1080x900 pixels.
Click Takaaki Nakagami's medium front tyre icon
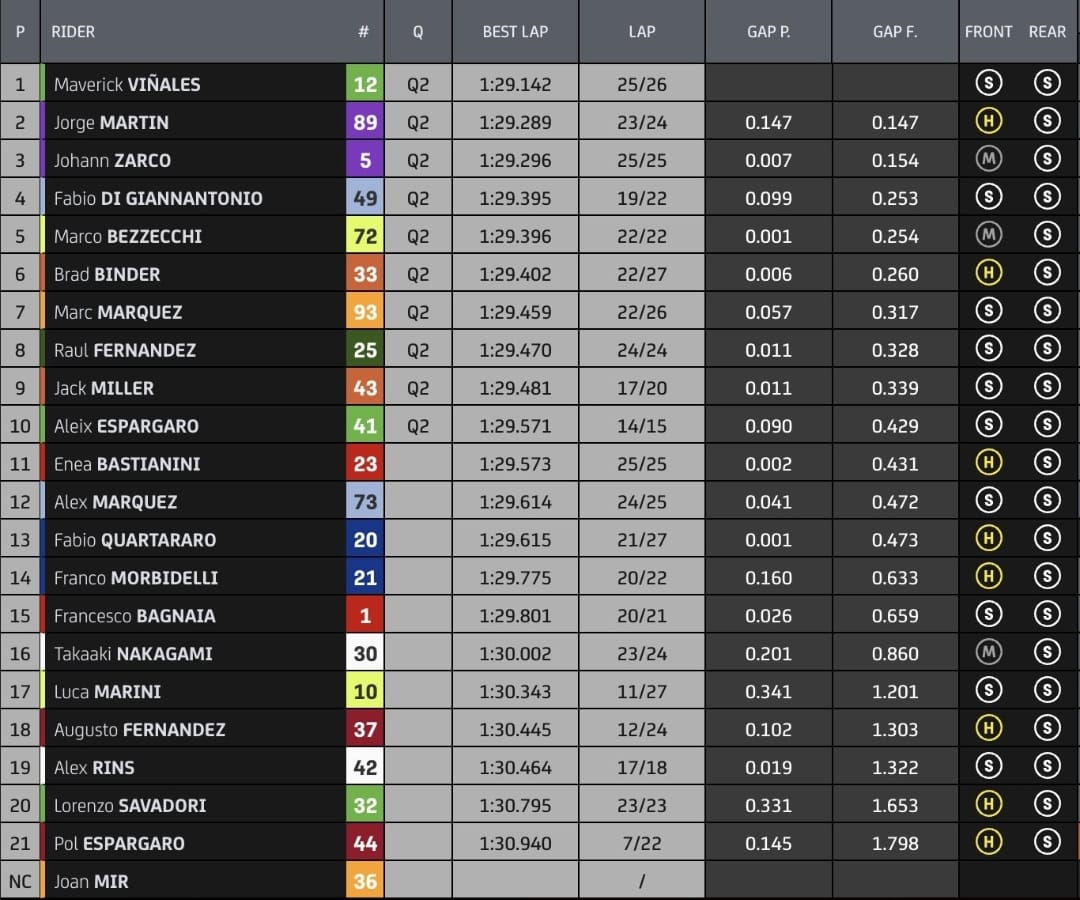(988, 654)
